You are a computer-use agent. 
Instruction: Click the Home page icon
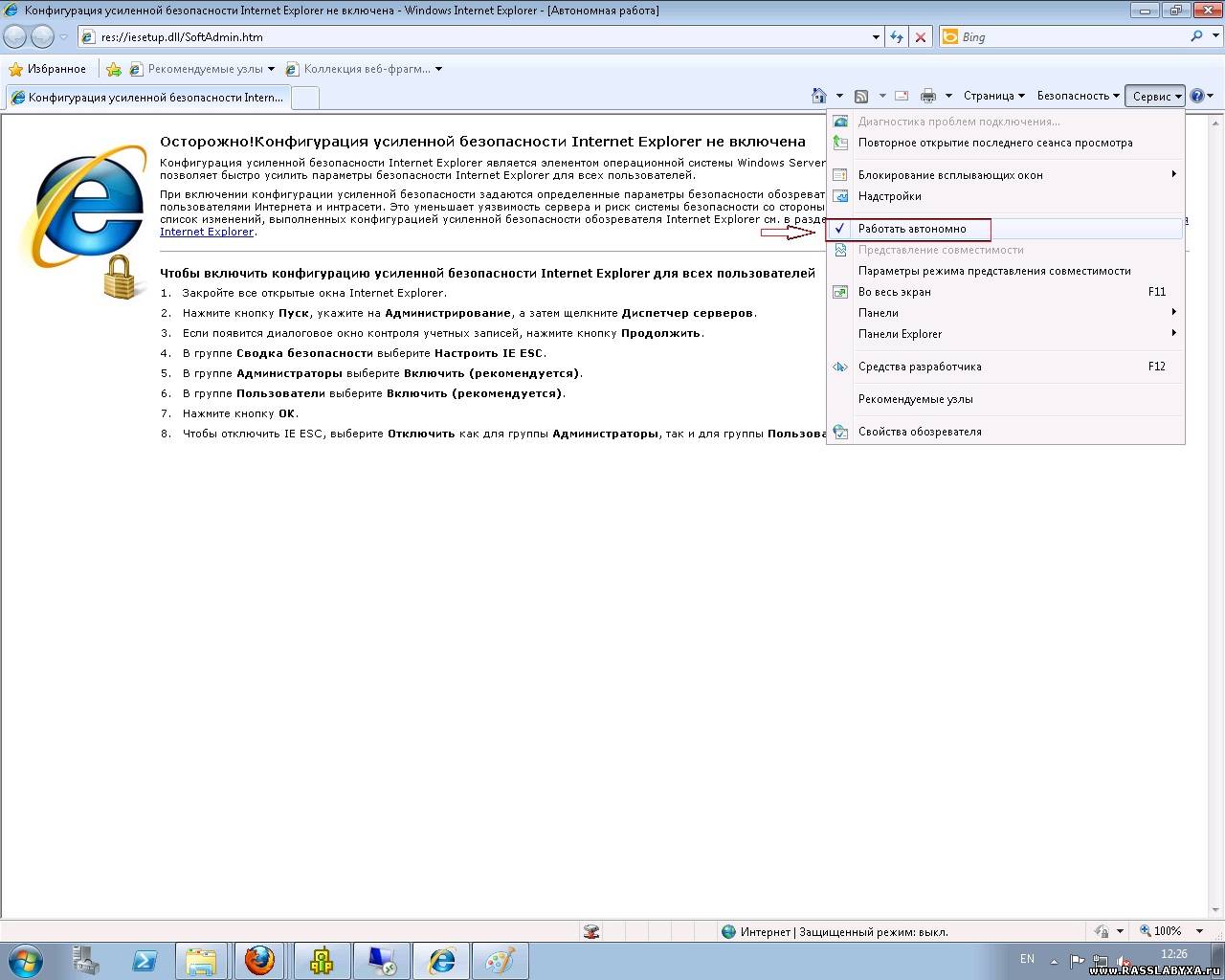[x=819, y=96]
